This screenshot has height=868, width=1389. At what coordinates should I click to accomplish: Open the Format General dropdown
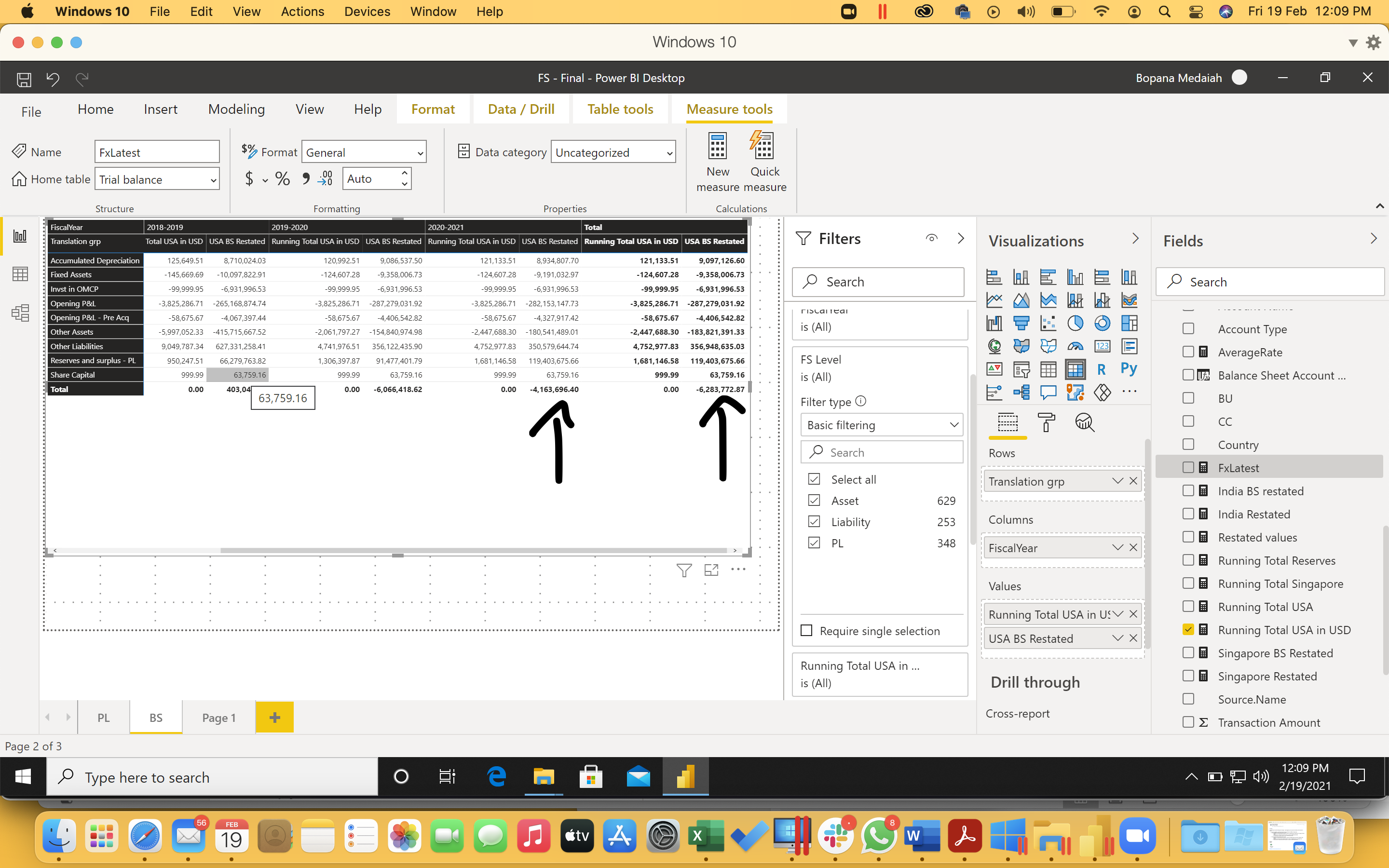[364, 152]
